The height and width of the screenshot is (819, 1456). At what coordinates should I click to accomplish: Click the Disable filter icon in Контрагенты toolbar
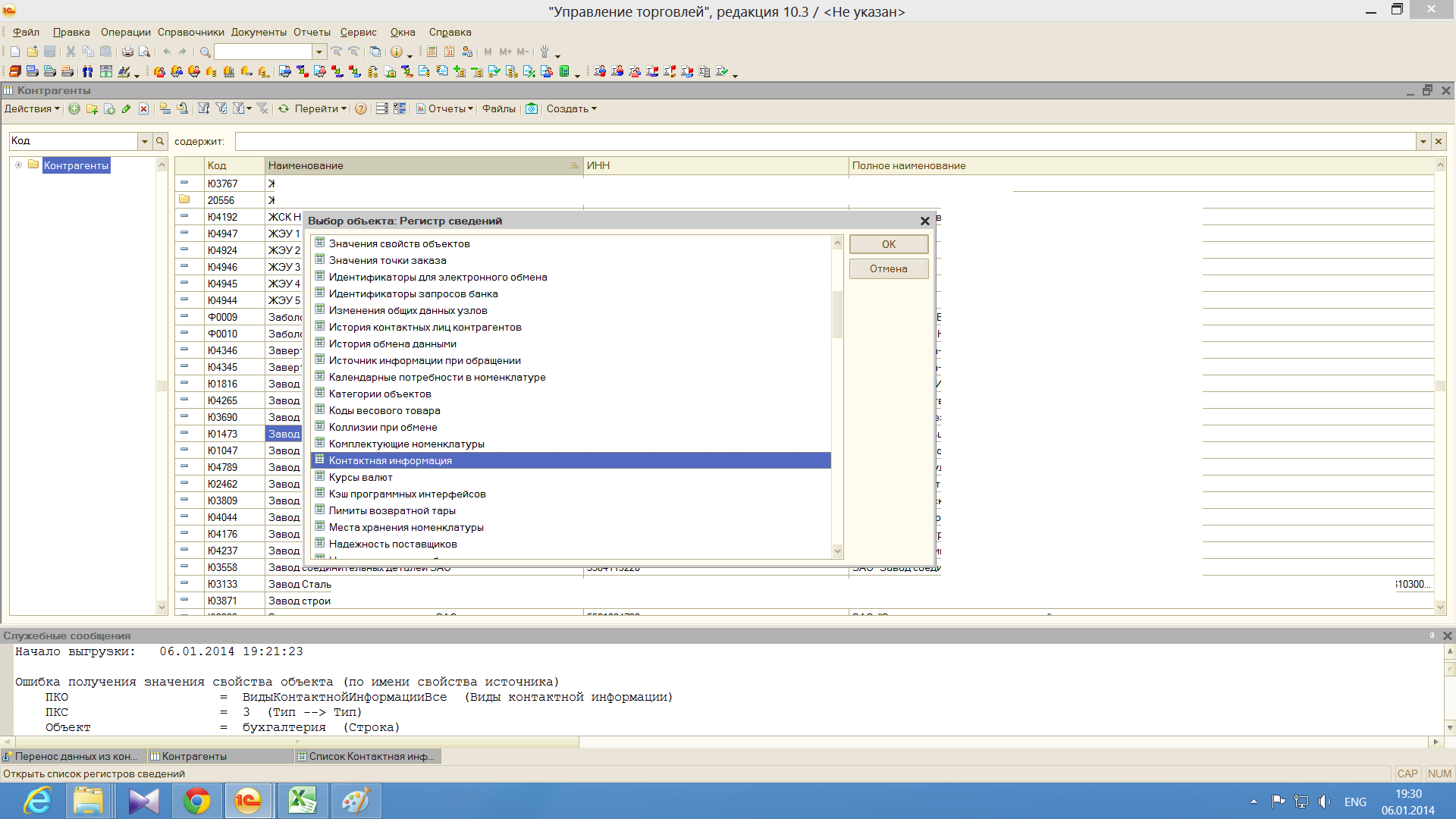coord(262,108)
